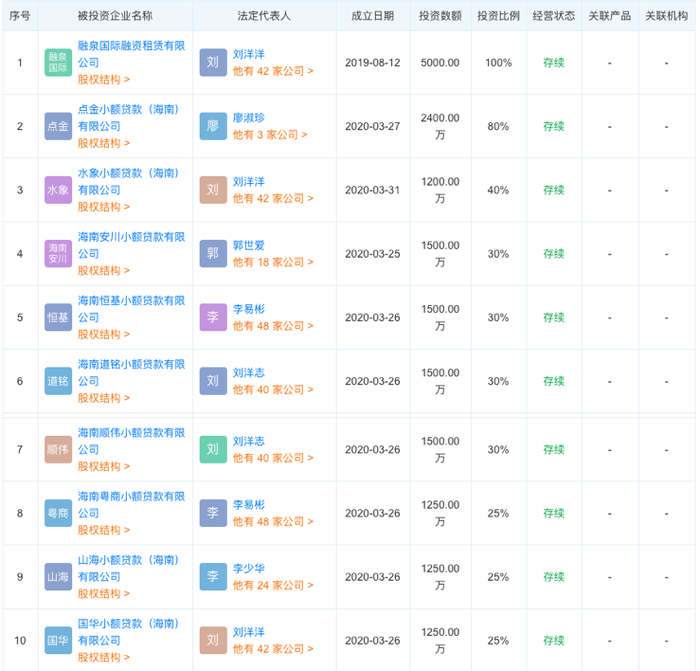Click the 廖 avatar icon for 廖淑珍

[213, 126]
